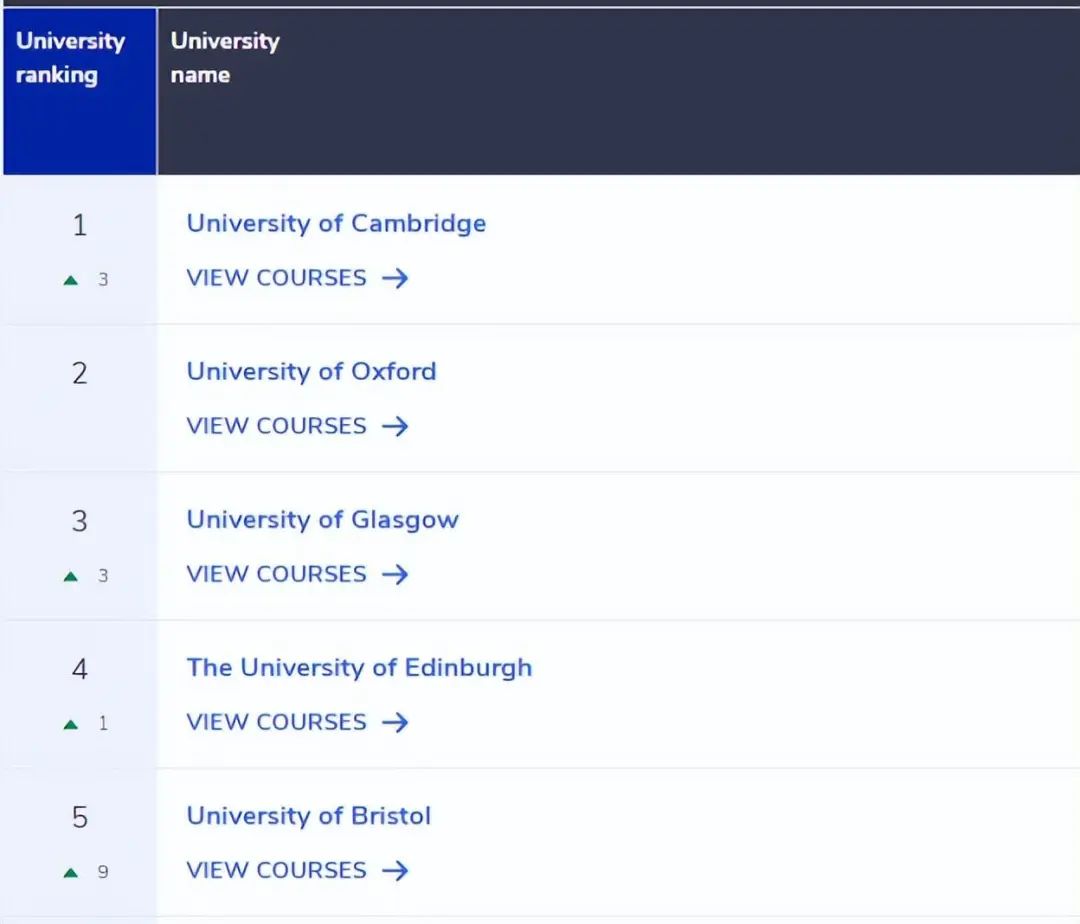Click VIEW COURSES for University of Cambridge
This screenshot has height=924, width=1080.
click(277, 278)
